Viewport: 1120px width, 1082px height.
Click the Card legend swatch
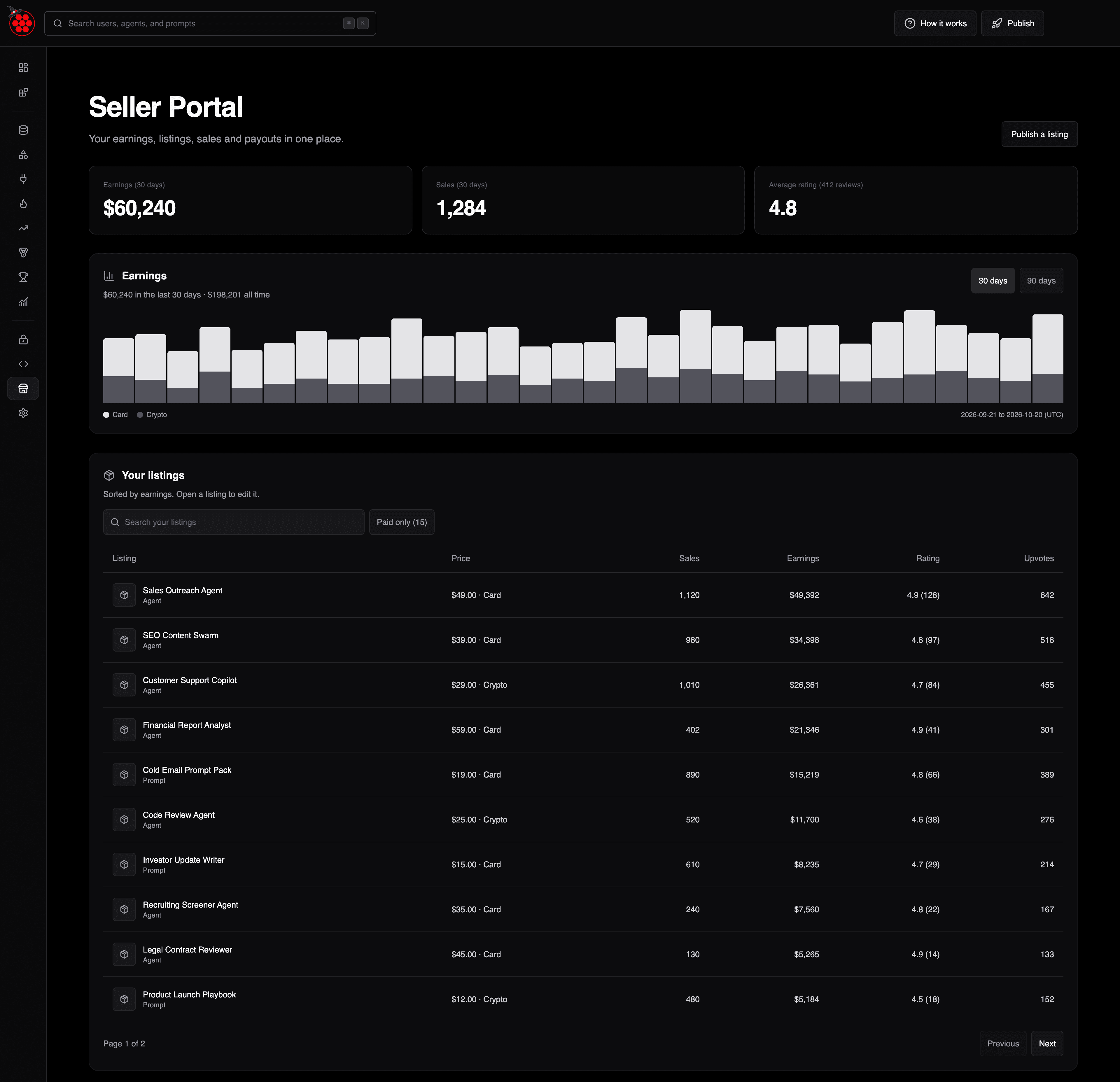click(106, 415)
